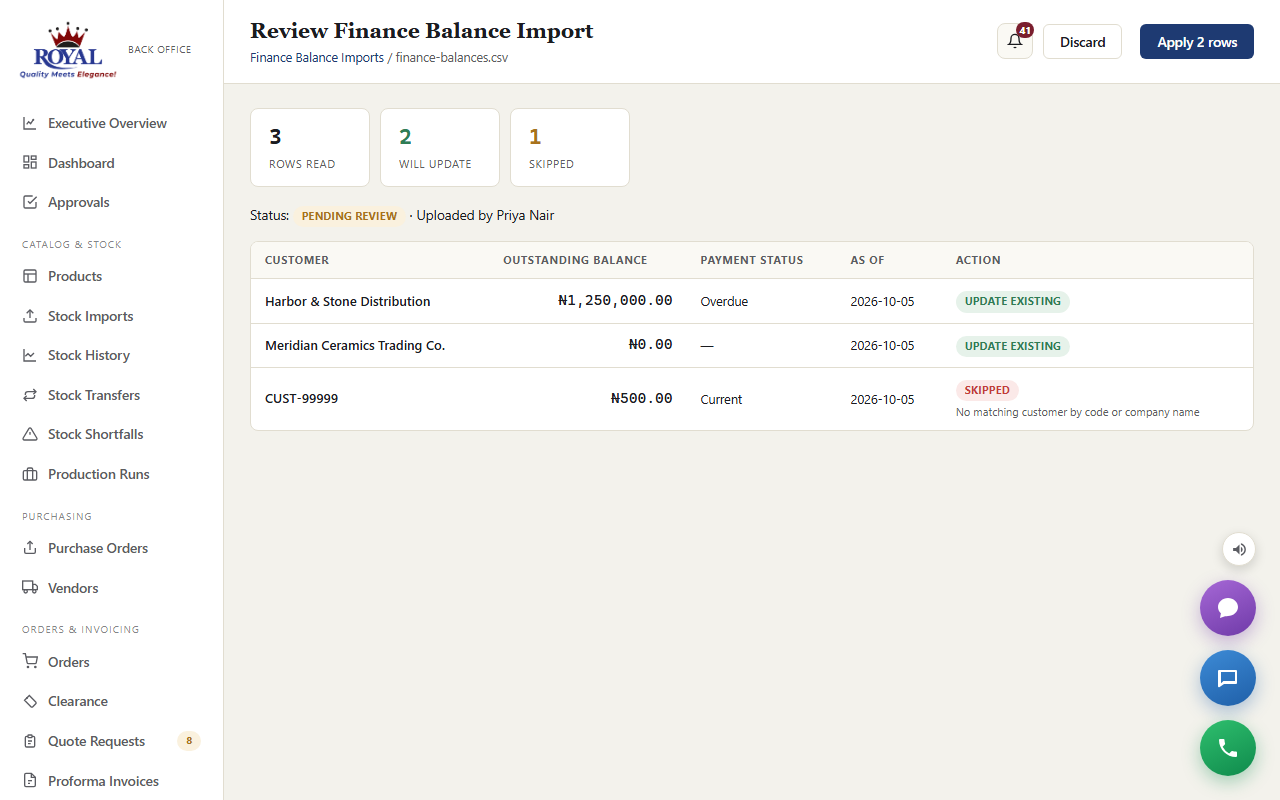Click the Approvals checkmark icon
This screenshot has height=800, width=1280.
click(x=30, y=202)
